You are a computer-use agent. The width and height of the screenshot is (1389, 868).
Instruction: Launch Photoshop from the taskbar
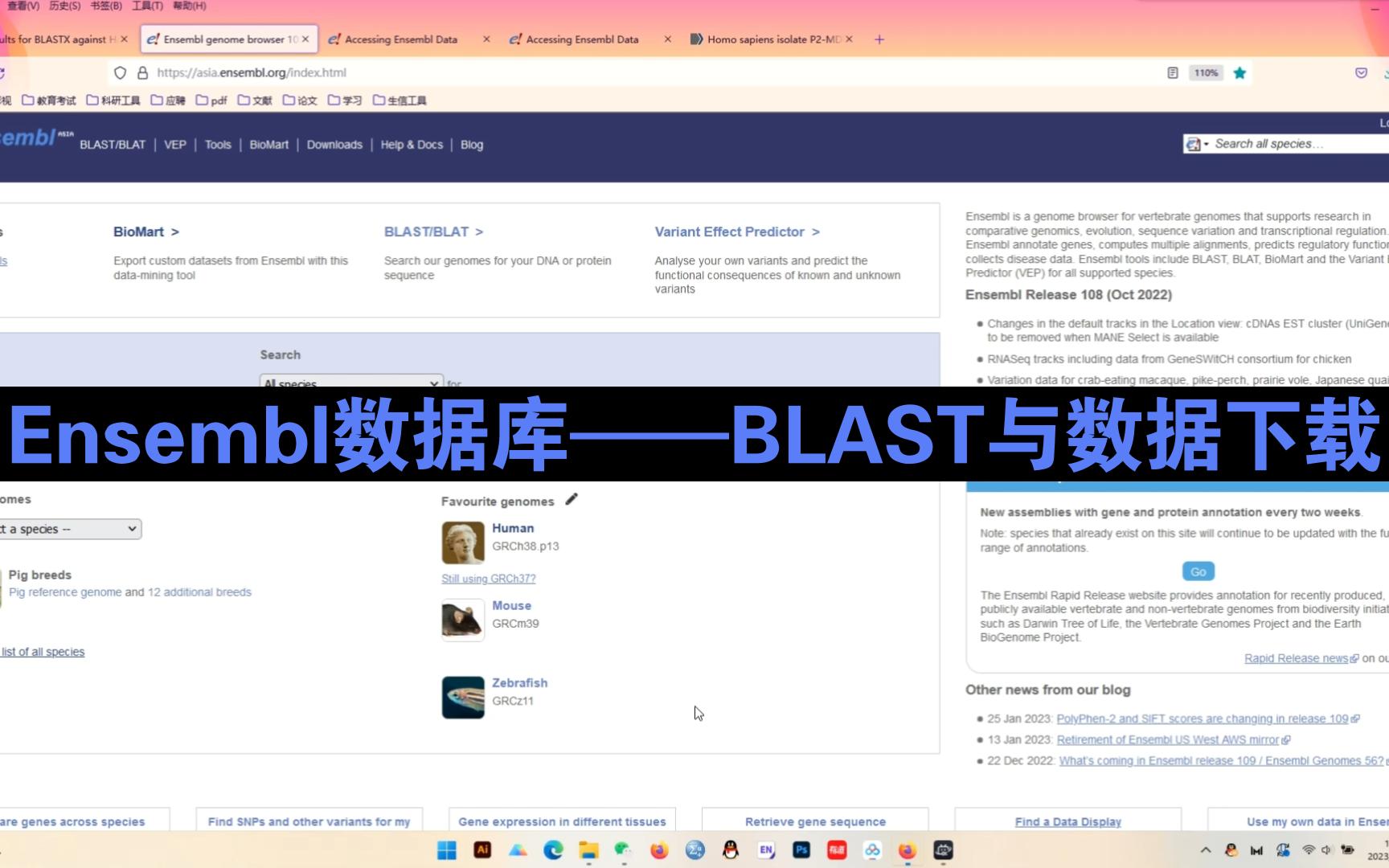[801, 850]
